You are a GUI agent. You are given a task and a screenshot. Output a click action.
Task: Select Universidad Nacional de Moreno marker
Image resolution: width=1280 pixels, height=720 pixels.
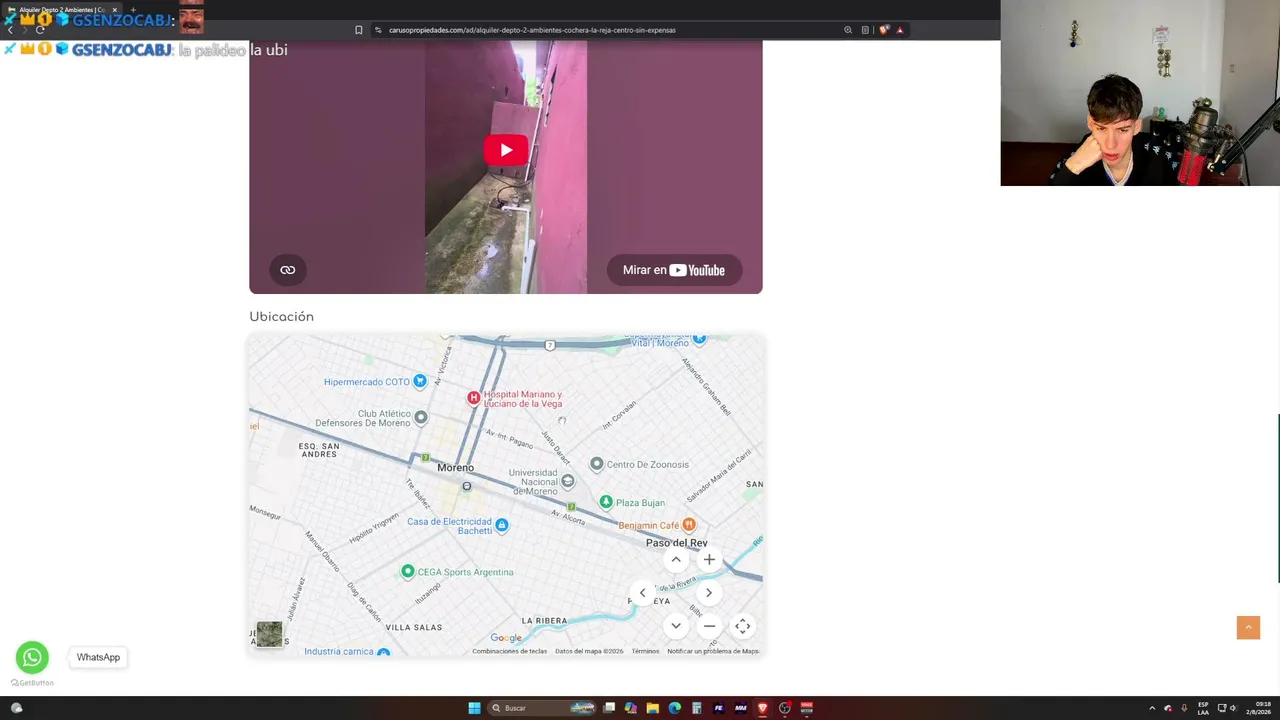tap(568, 481)
